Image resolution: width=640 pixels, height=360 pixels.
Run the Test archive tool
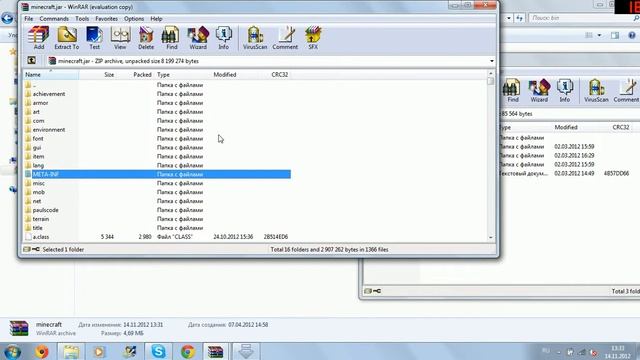pos(94,38)
